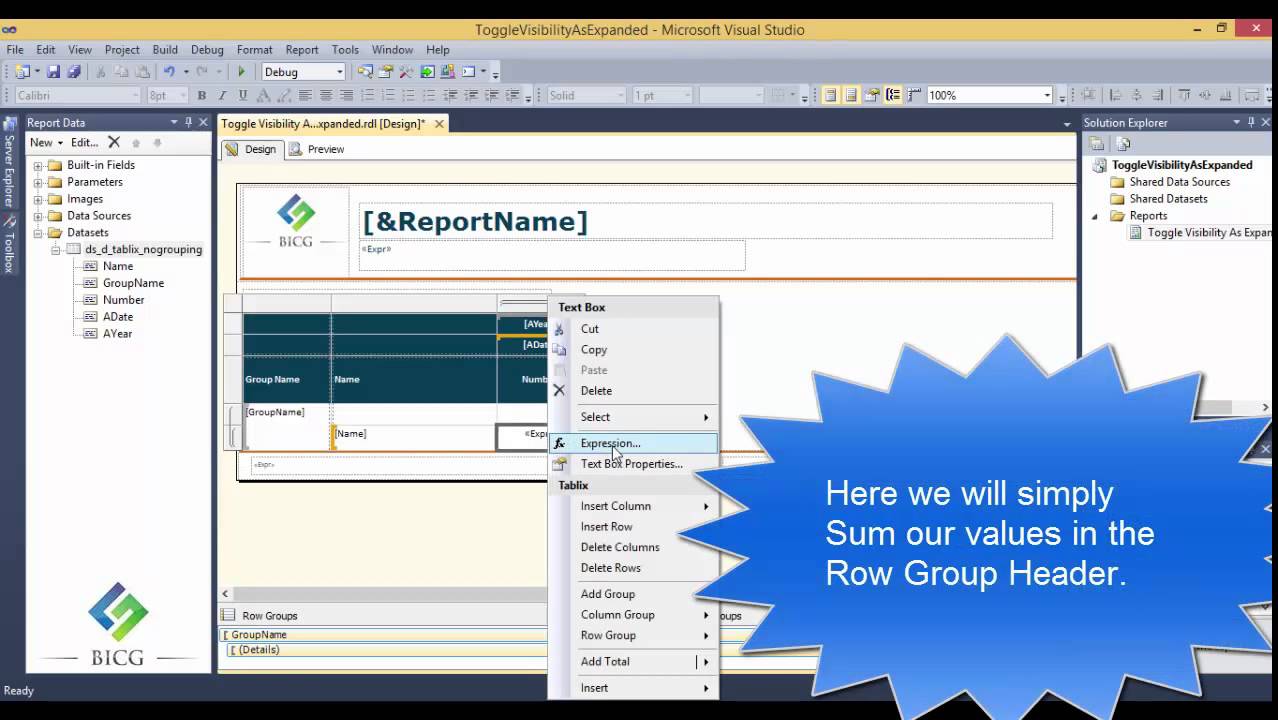
Task: Toggle the Report Footer display toolbar button
Action: [x=851, y=96]
